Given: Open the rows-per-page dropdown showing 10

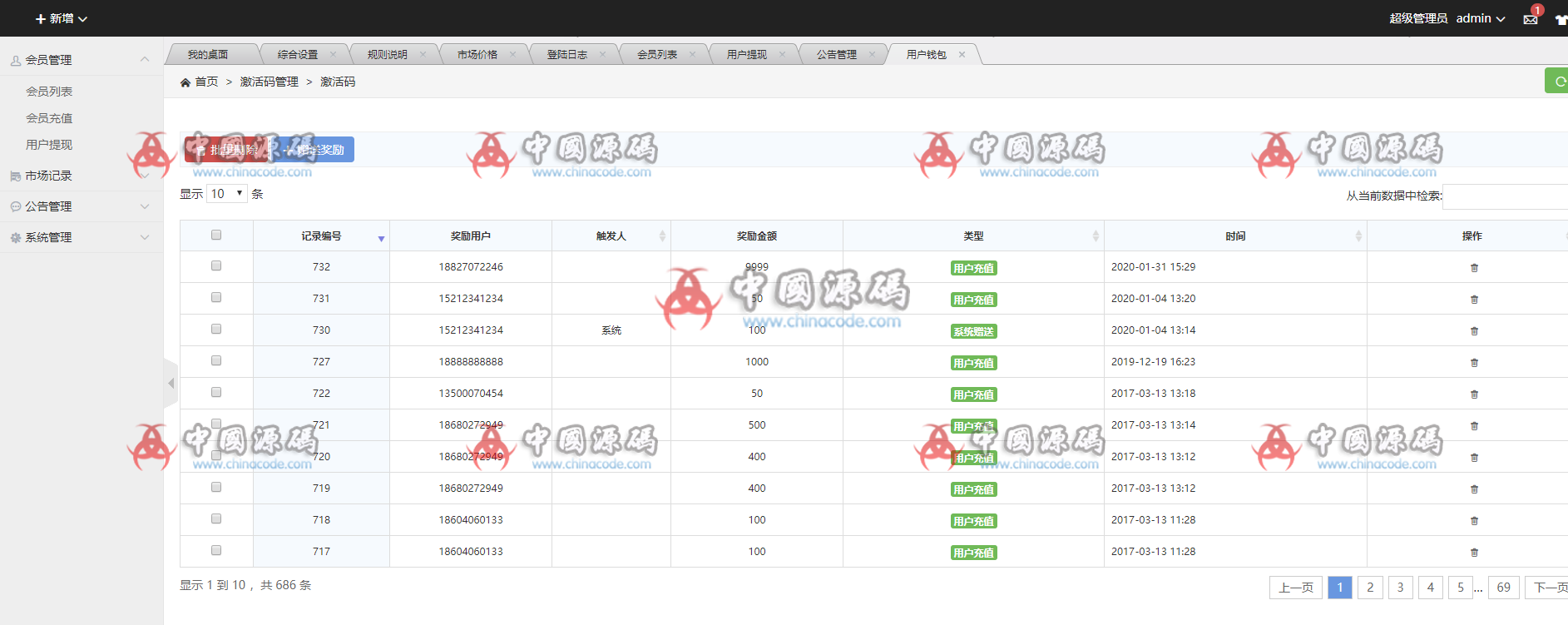Looking at the screenshot, I should tap(227, 194).
